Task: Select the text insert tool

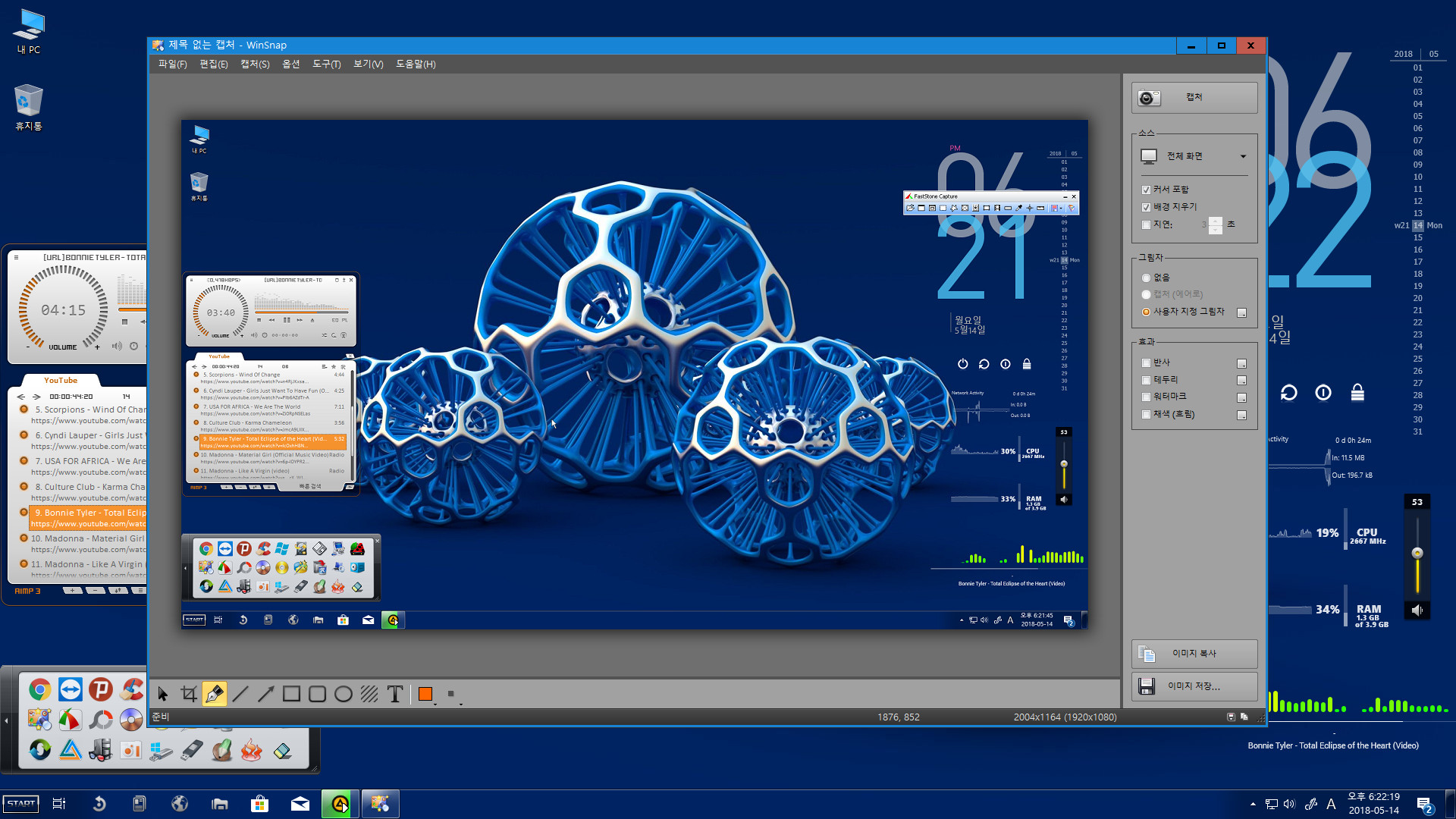Action: 397,693
